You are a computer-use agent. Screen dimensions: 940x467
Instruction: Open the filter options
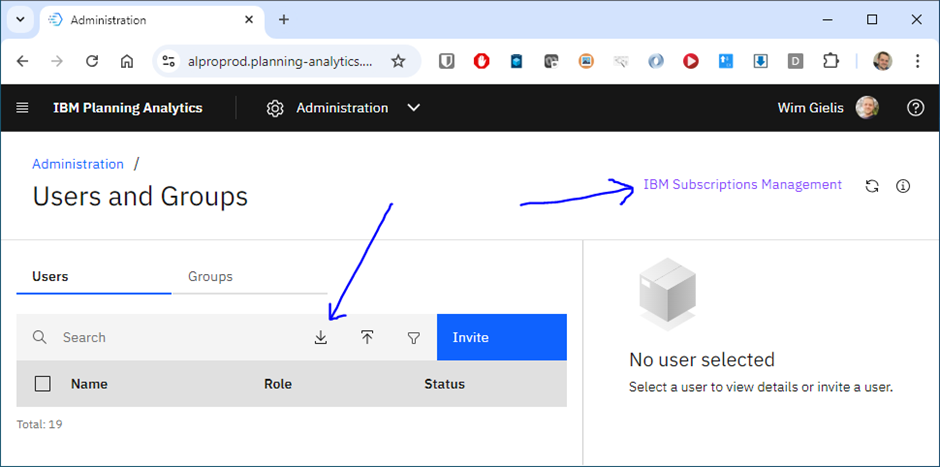coord(414,338)
